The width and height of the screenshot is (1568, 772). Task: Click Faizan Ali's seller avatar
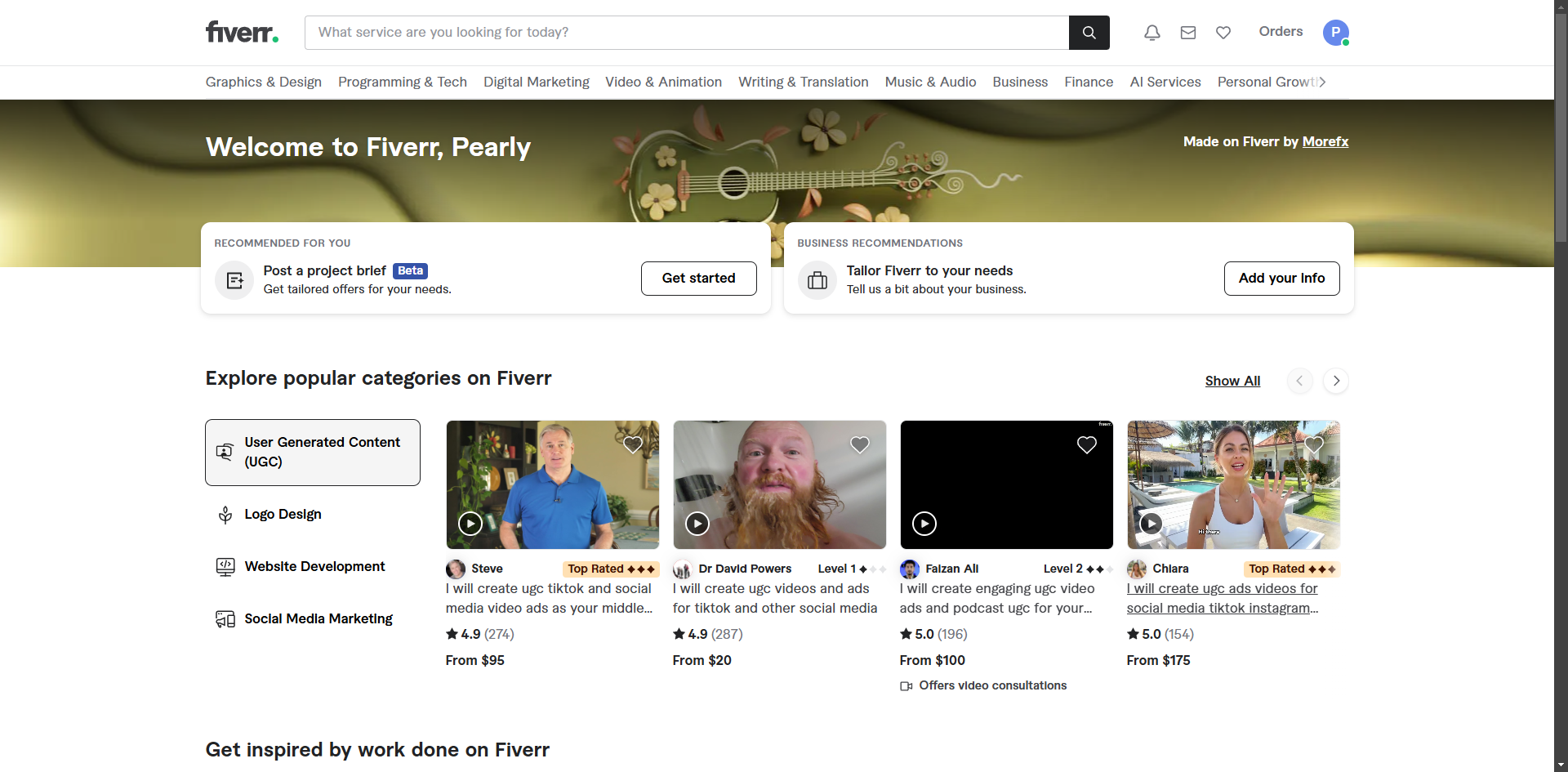910,569
